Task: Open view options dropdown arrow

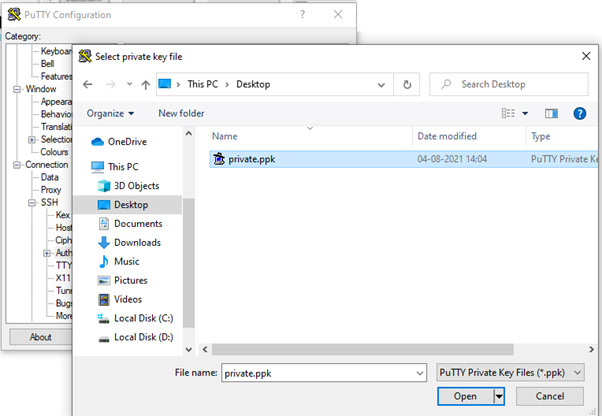Action: (x=525, y=114)
